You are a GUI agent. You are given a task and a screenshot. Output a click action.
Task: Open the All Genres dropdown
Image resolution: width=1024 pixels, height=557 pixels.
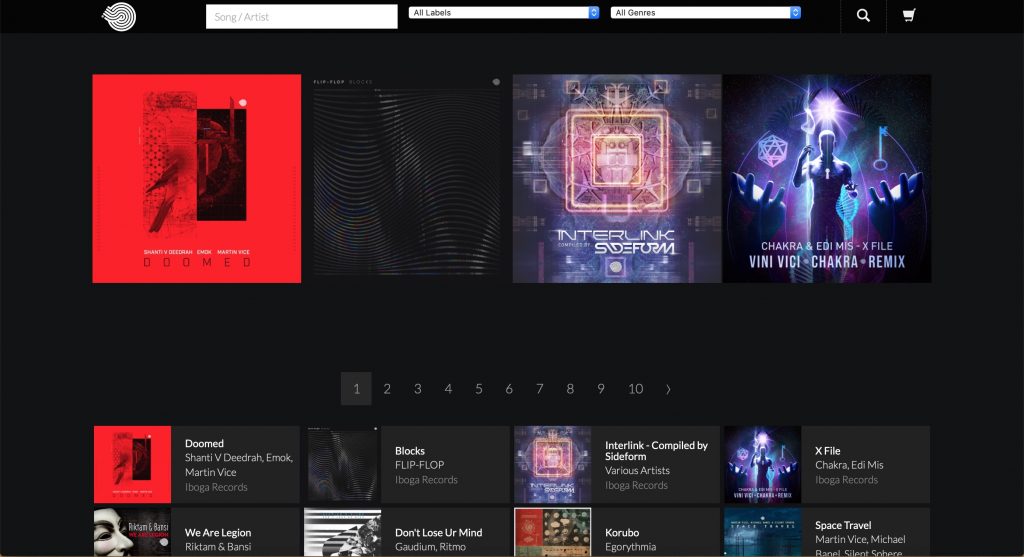click(x=705, y=12)
